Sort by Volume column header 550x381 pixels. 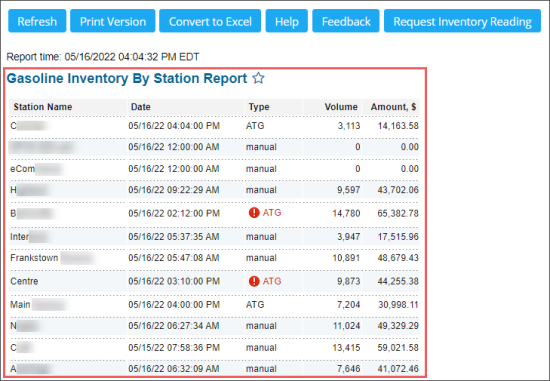tap(341, 107)
